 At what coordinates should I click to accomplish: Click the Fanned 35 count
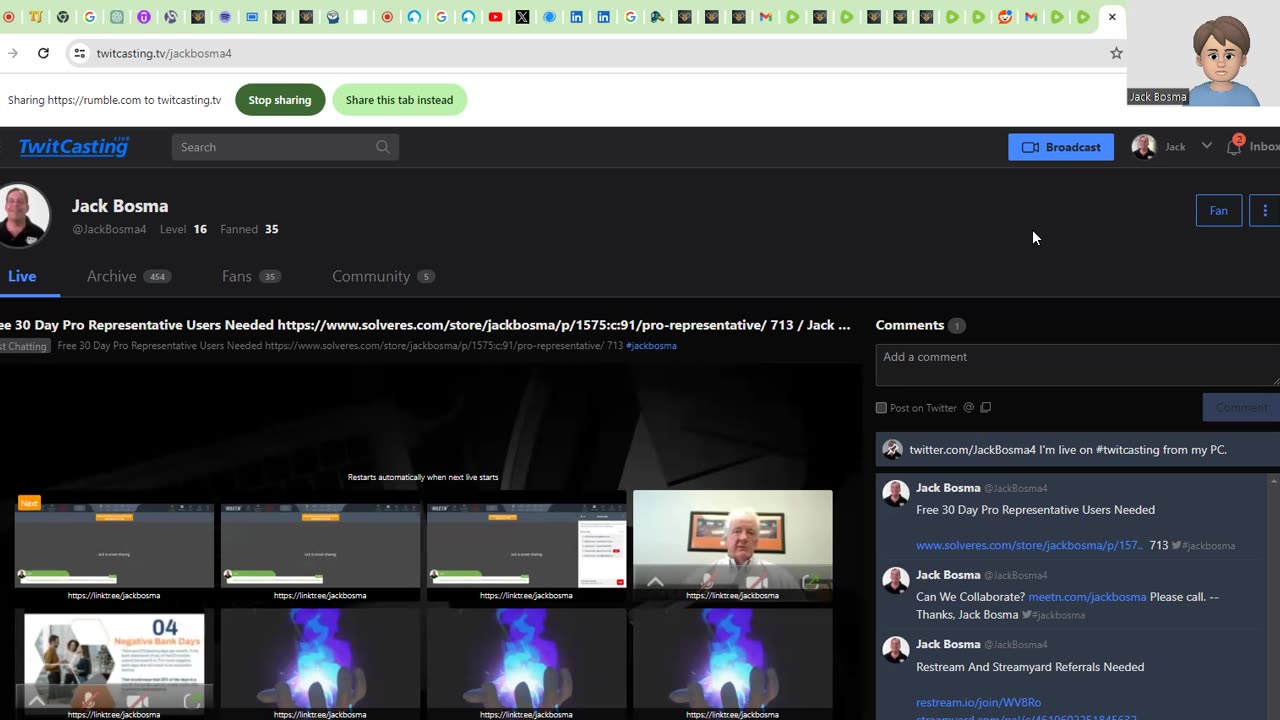[x=249, y=229]
